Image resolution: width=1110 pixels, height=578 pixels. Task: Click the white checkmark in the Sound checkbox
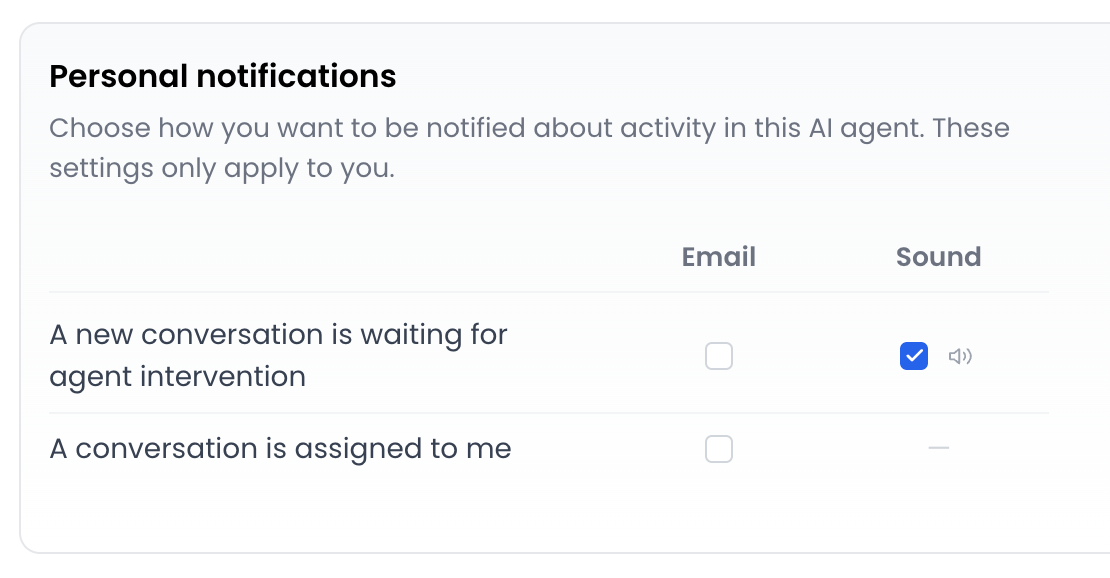tap(914, 356)
